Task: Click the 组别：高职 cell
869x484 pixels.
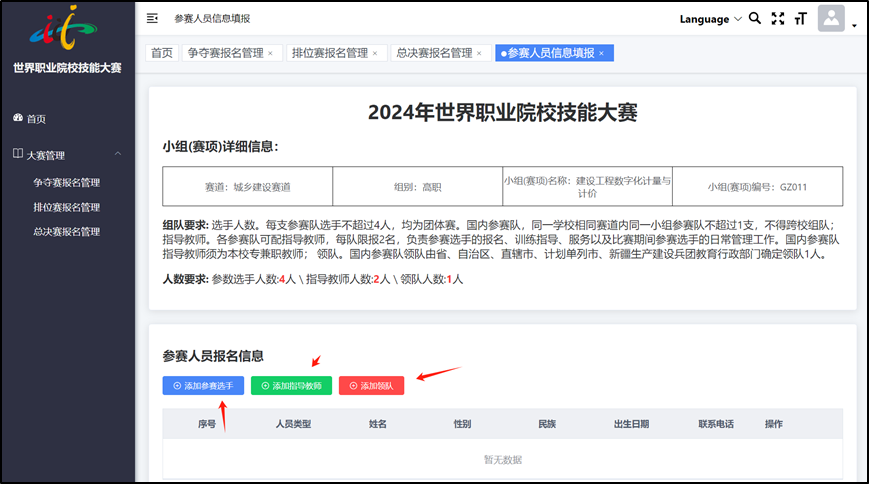Action: [417, 187]
